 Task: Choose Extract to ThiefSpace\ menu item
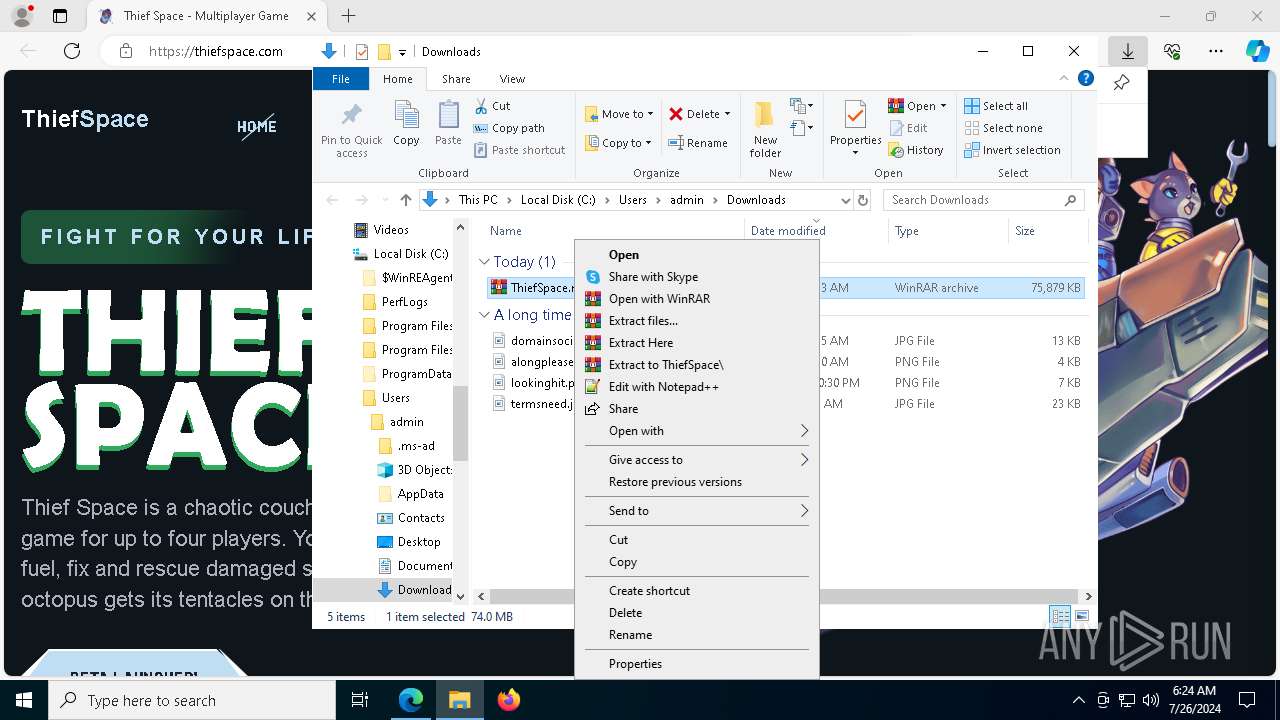pyautogui.click(x=696, y=365)
